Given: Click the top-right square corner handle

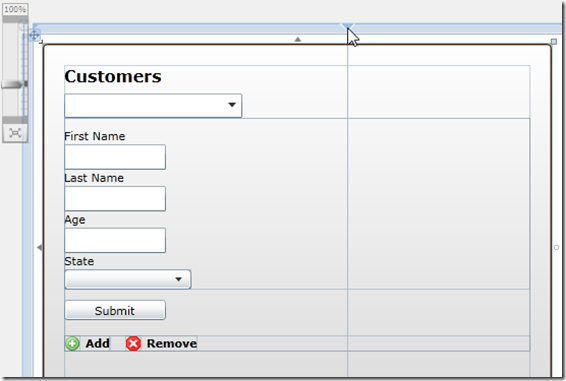Looking at the screenshot, I should (x=554, y=42).
